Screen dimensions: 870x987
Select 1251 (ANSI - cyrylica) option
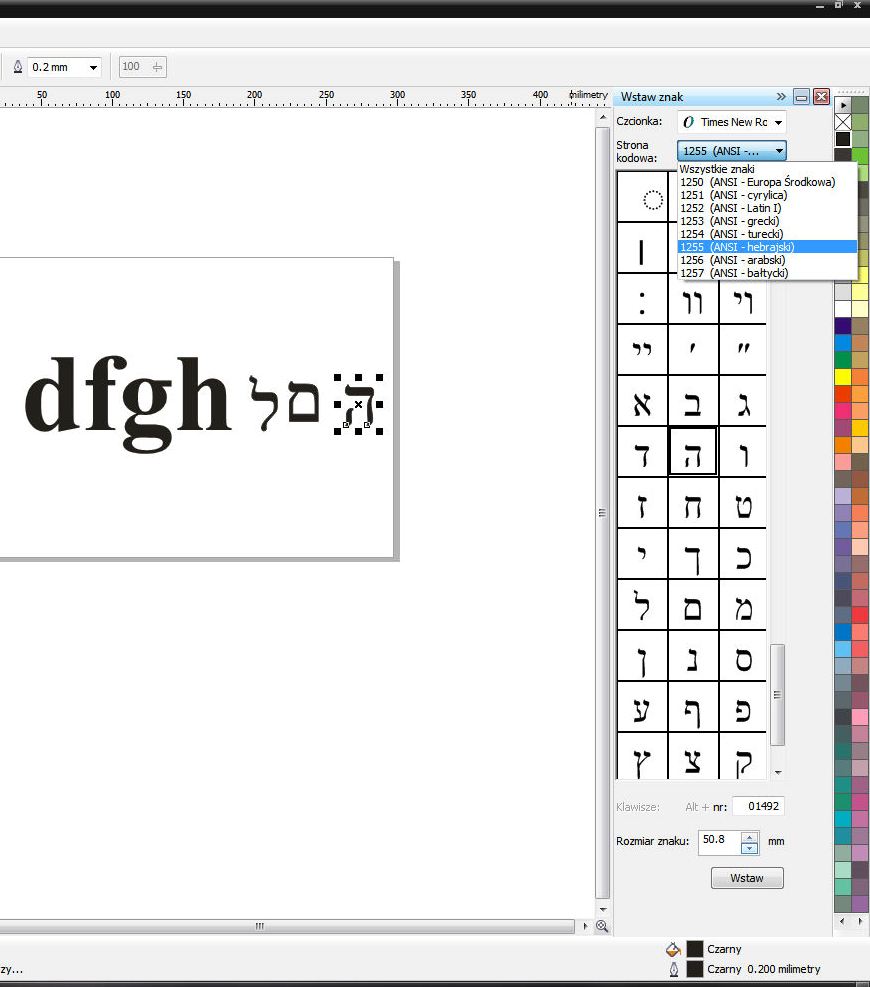click(733, 195)
